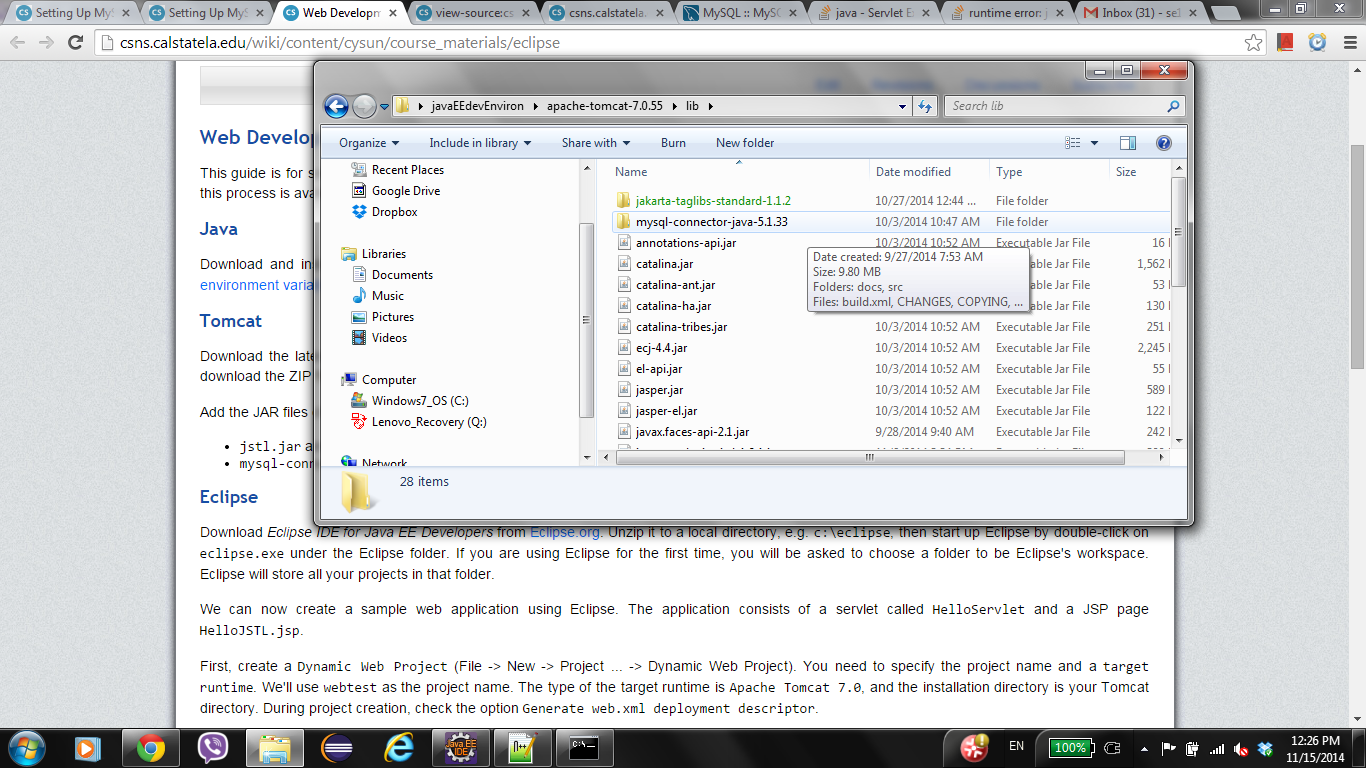Reload the Chrome page
The image size is (1366, 768).
point(75,43)
